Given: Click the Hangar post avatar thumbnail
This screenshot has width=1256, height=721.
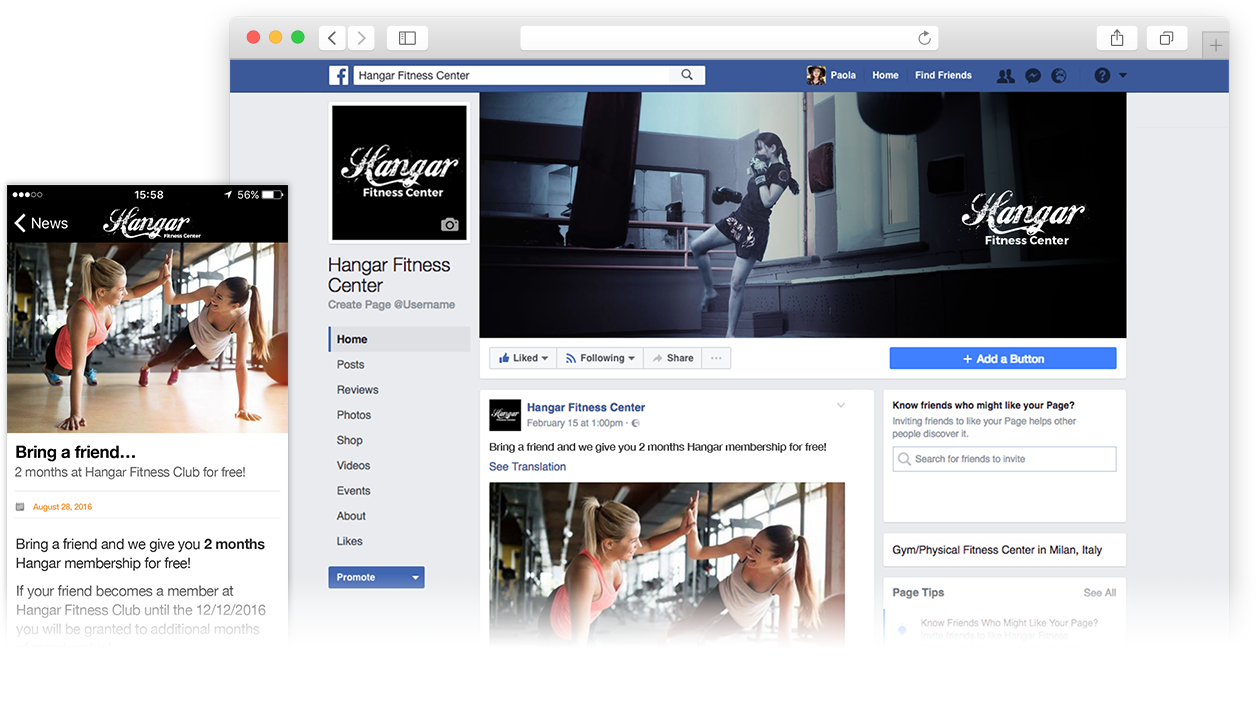Looking at the screenshot, I should tap(505, 415).
